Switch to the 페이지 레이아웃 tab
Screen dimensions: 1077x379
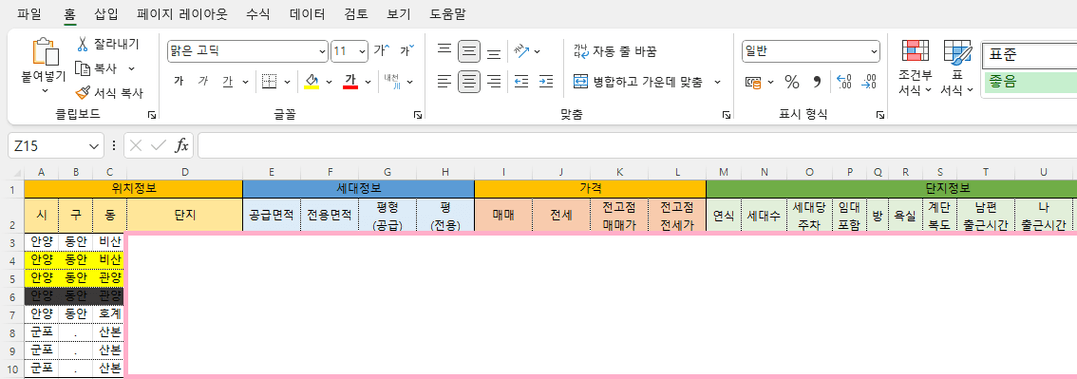click(x=182, y=13)
